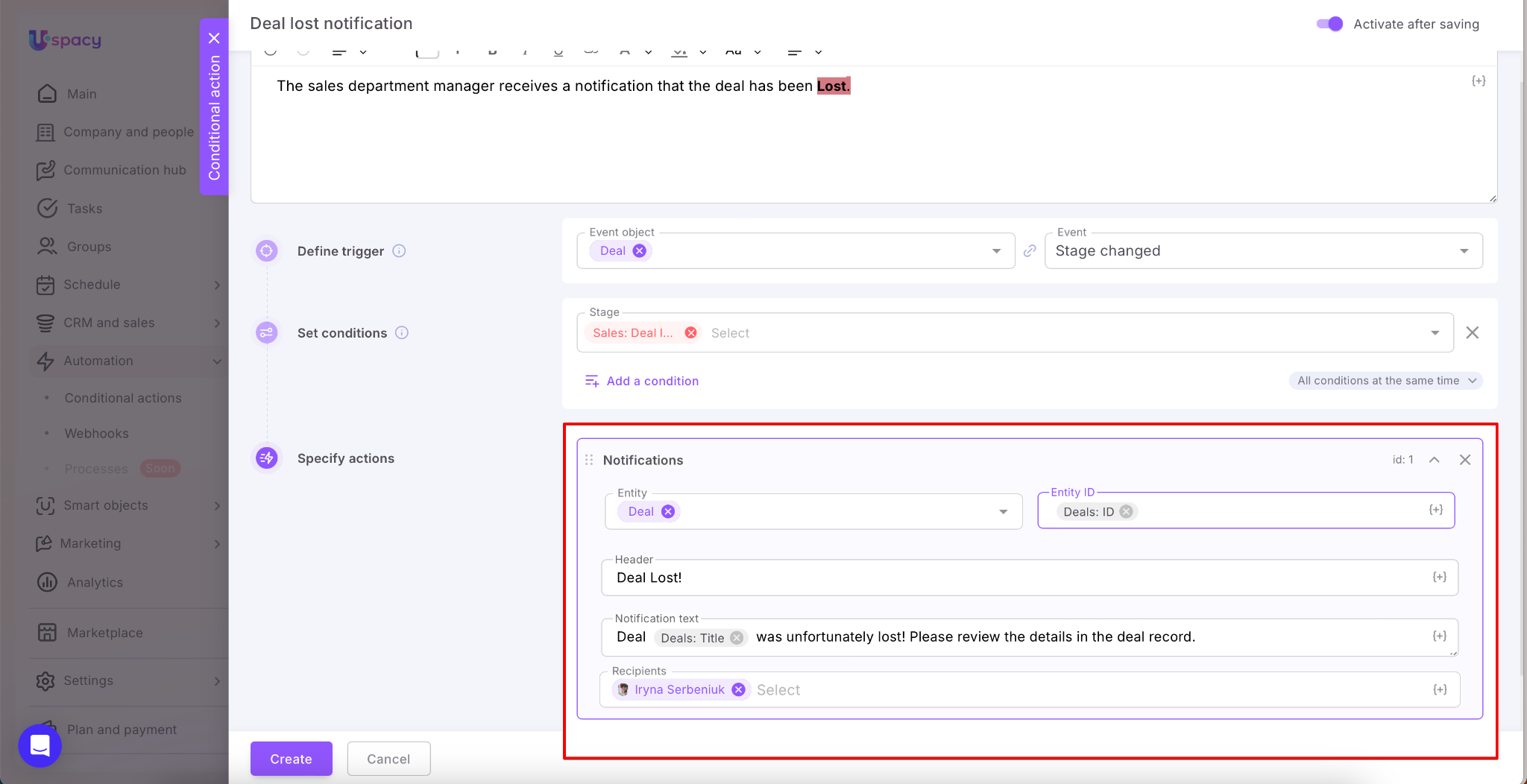Open the Entity dropdown in Notifications
The image size is (1527, 784).
pos(1003,512)
